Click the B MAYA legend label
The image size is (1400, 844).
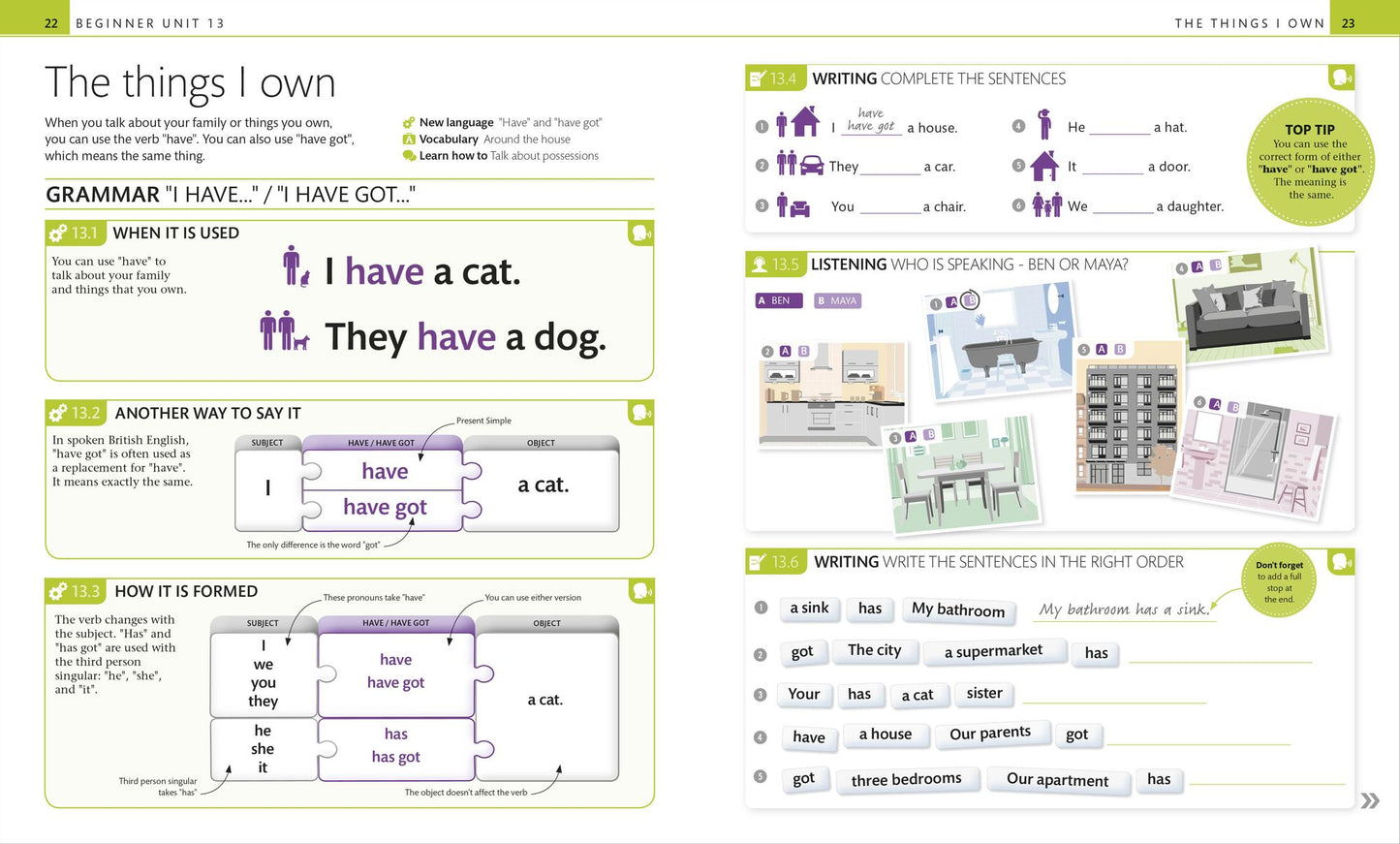[x=838, y=300]
